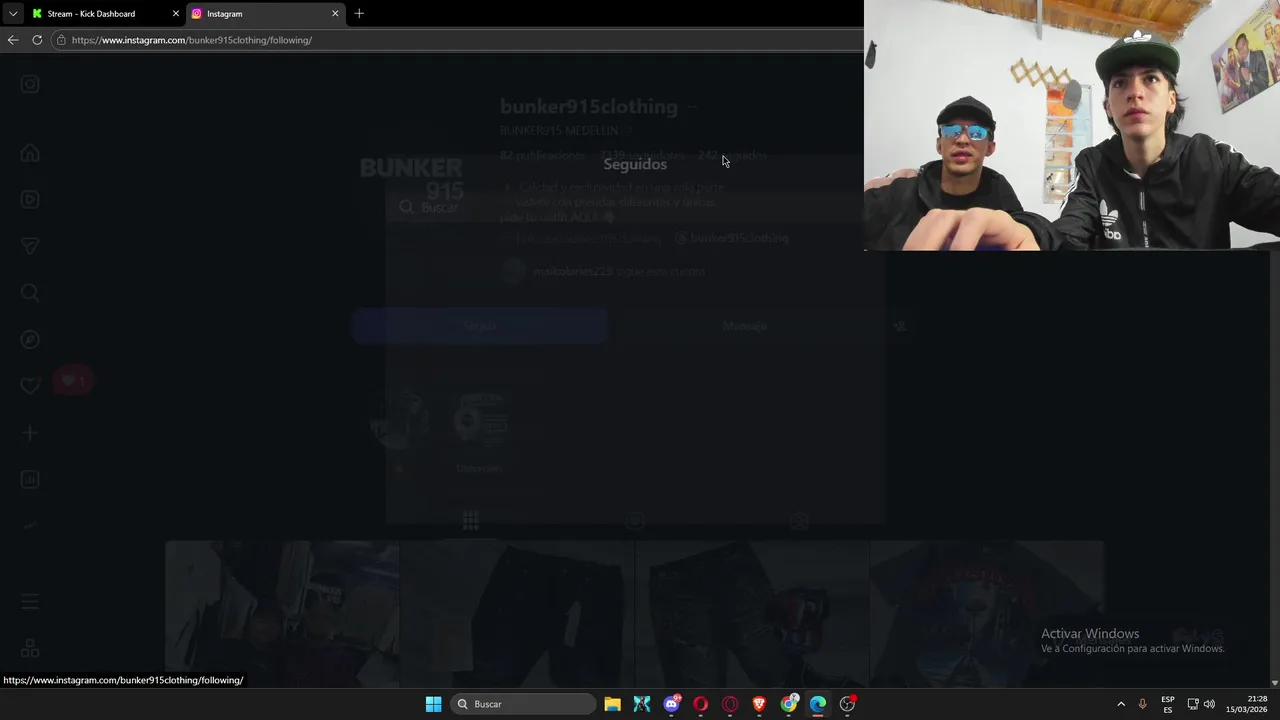The width and height of the screenshot is (1280, 720).
Task: Open Reels from Instagram sidebar
Action: pos(30,199)
